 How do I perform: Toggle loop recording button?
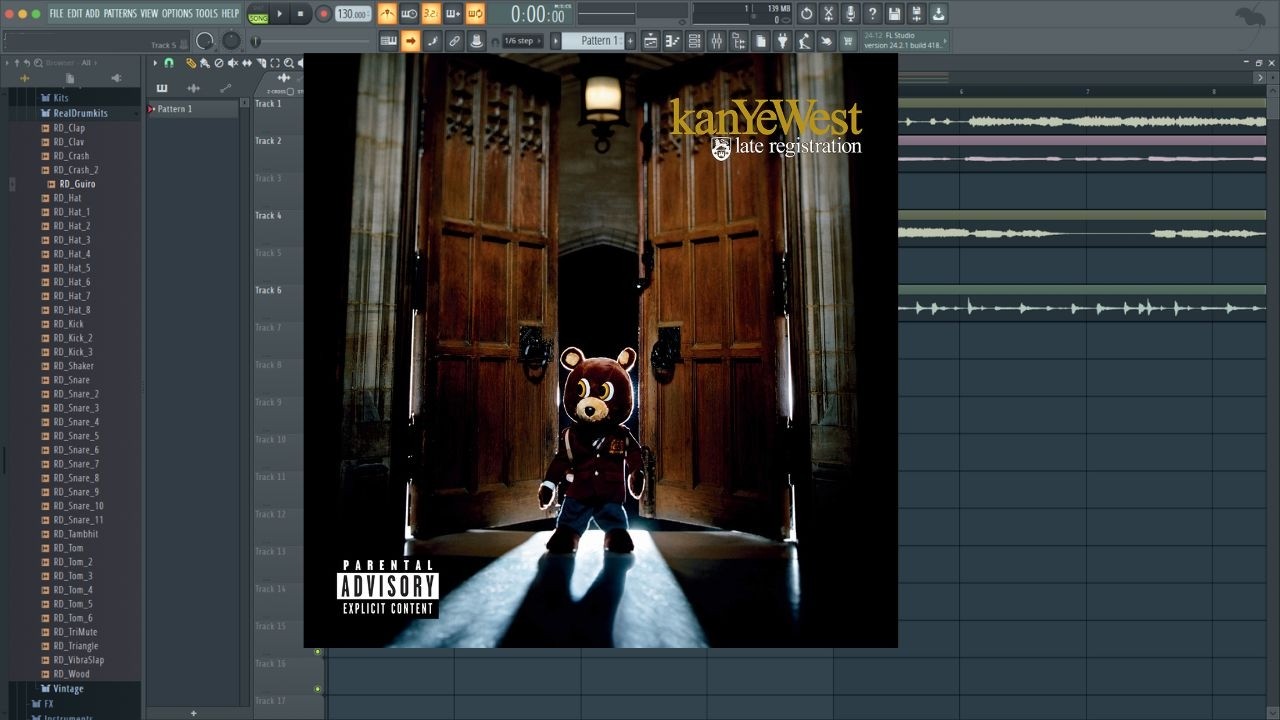(x=475, y=14)
